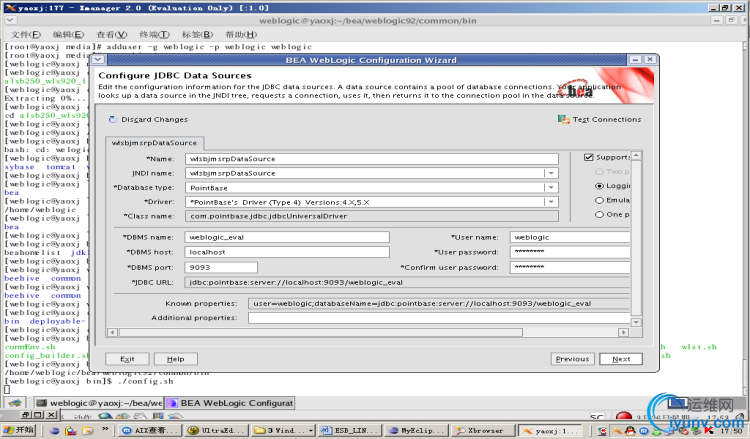The image size is (750, 439).
Task: Click the Exit button
Action: [127, 359]
